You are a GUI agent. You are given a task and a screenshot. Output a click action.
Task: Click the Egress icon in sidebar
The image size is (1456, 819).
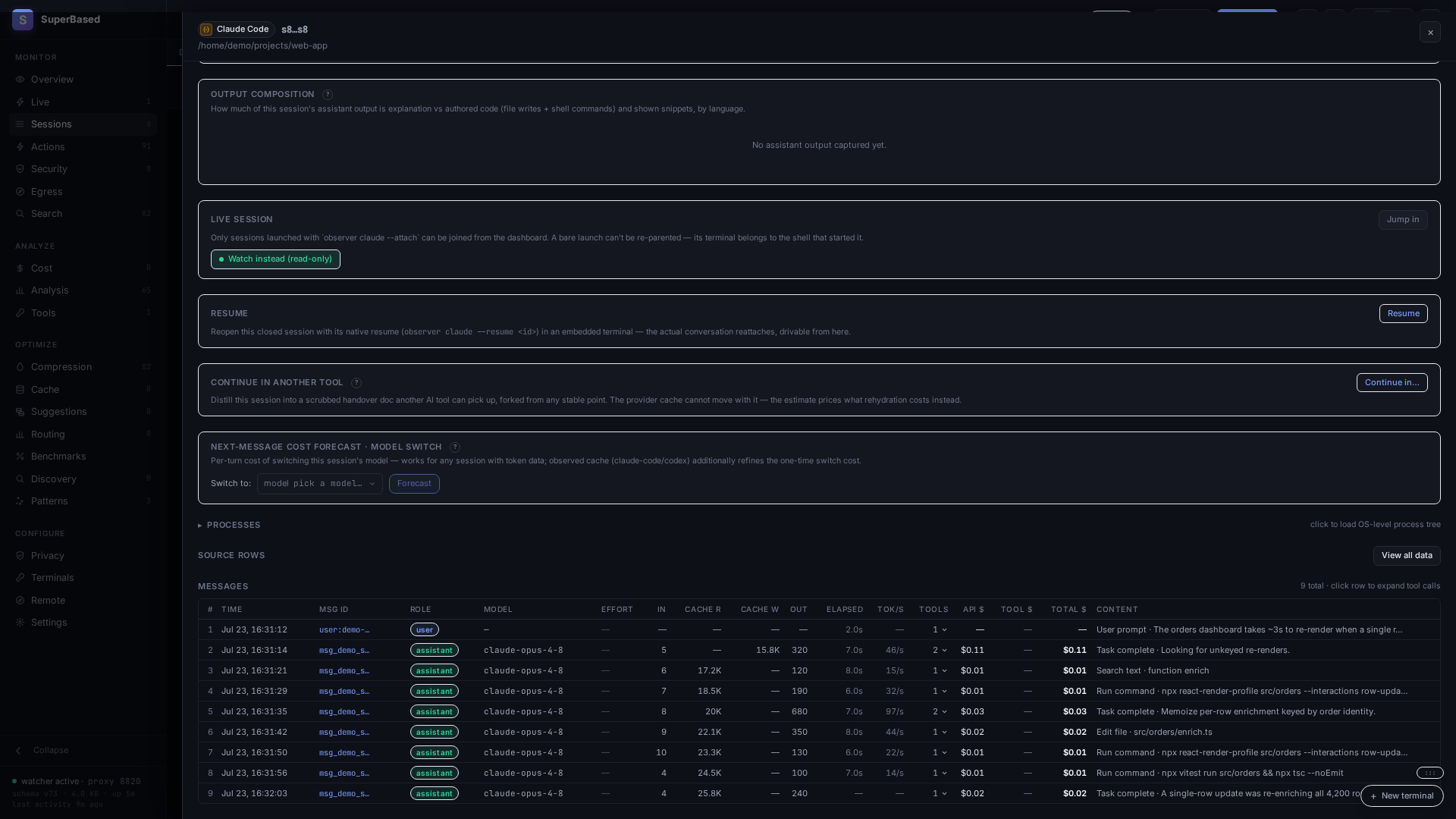20,192
